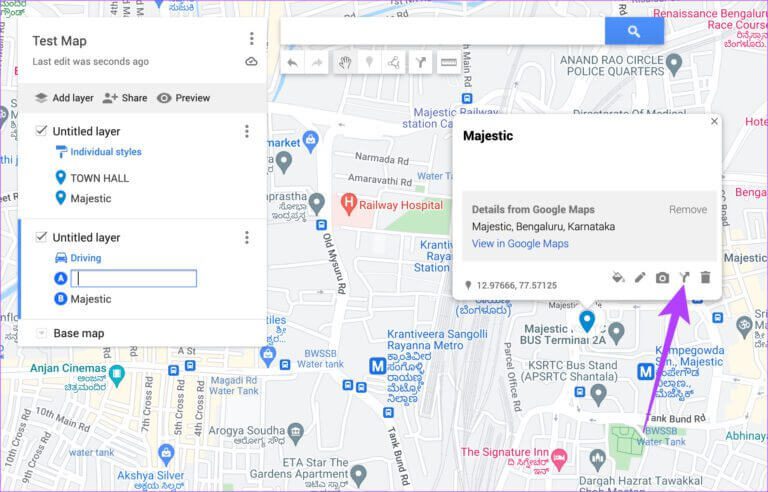Click Krantiveera Sangolli Rayanna Metro icon
This screenshot has width=768, height=492.
point(378,366)
